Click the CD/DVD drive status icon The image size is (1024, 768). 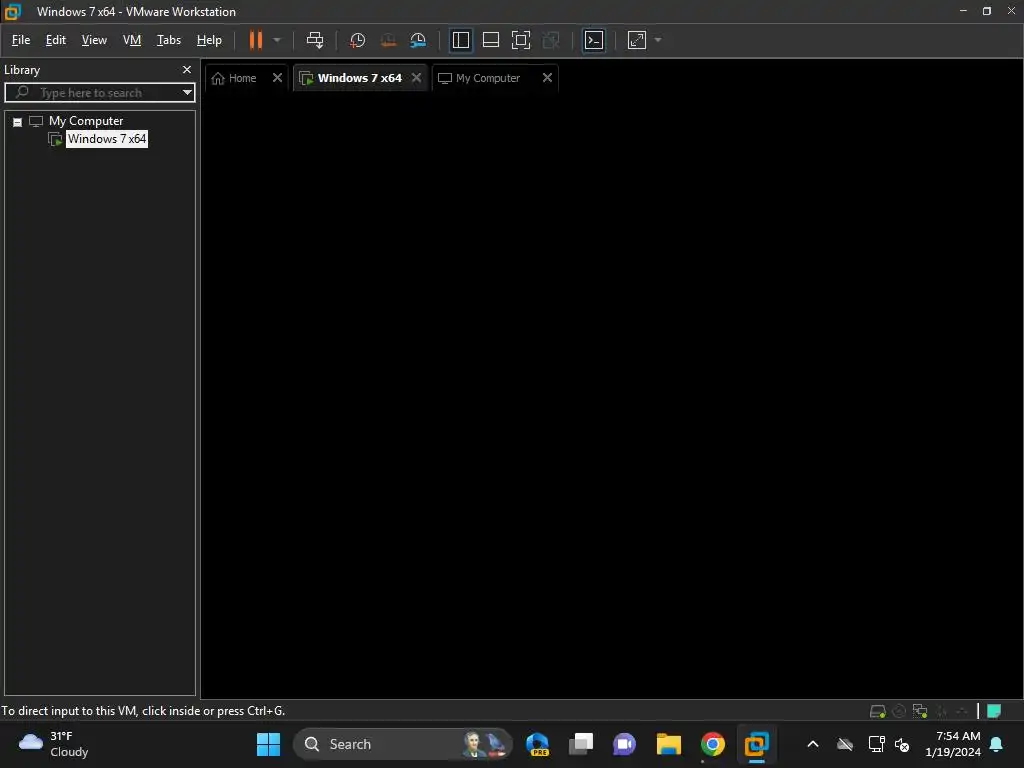[x=899, y=711]
